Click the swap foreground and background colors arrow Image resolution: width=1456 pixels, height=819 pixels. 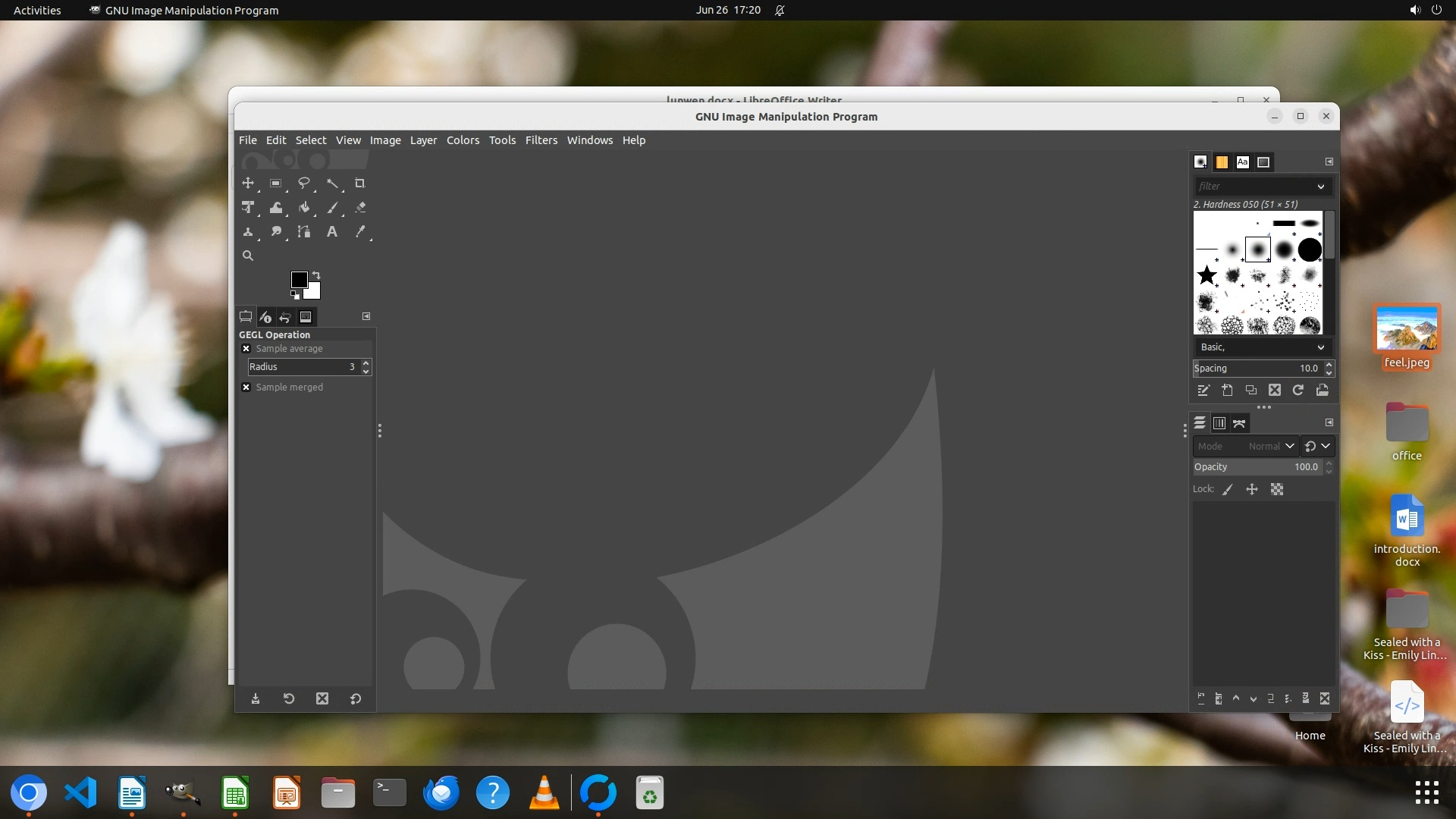tap(316, 275)
